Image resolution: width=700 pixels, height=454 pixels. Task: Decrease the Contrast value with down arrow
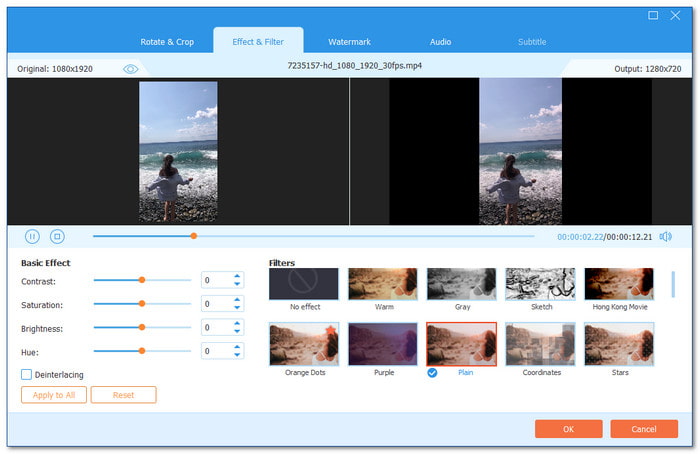tap(237, 284)
